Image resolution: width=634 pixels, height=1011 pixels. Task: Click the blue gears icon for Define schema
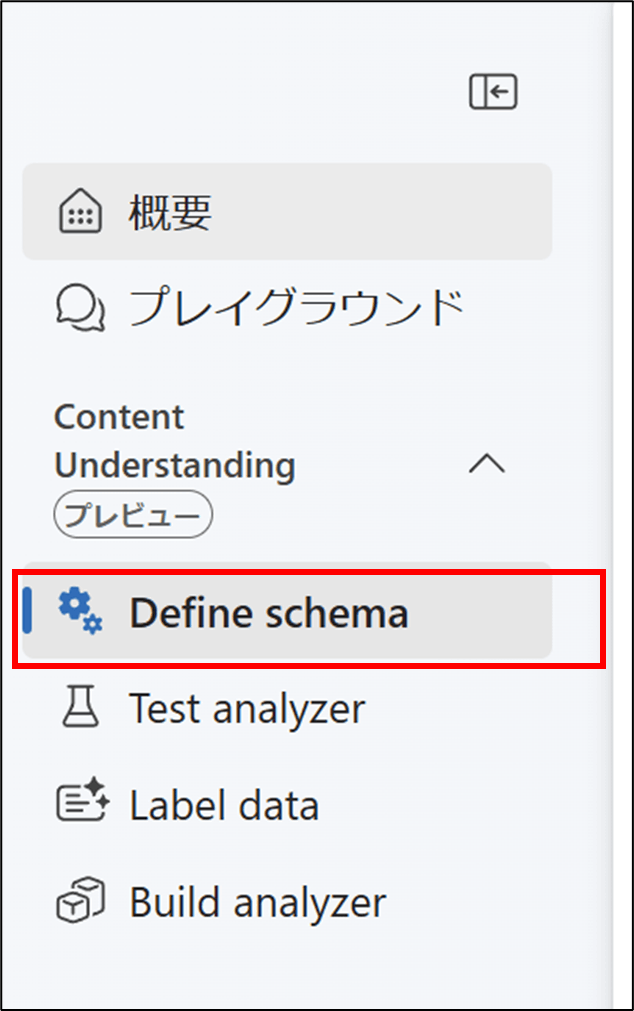click(x=81, y=611)
